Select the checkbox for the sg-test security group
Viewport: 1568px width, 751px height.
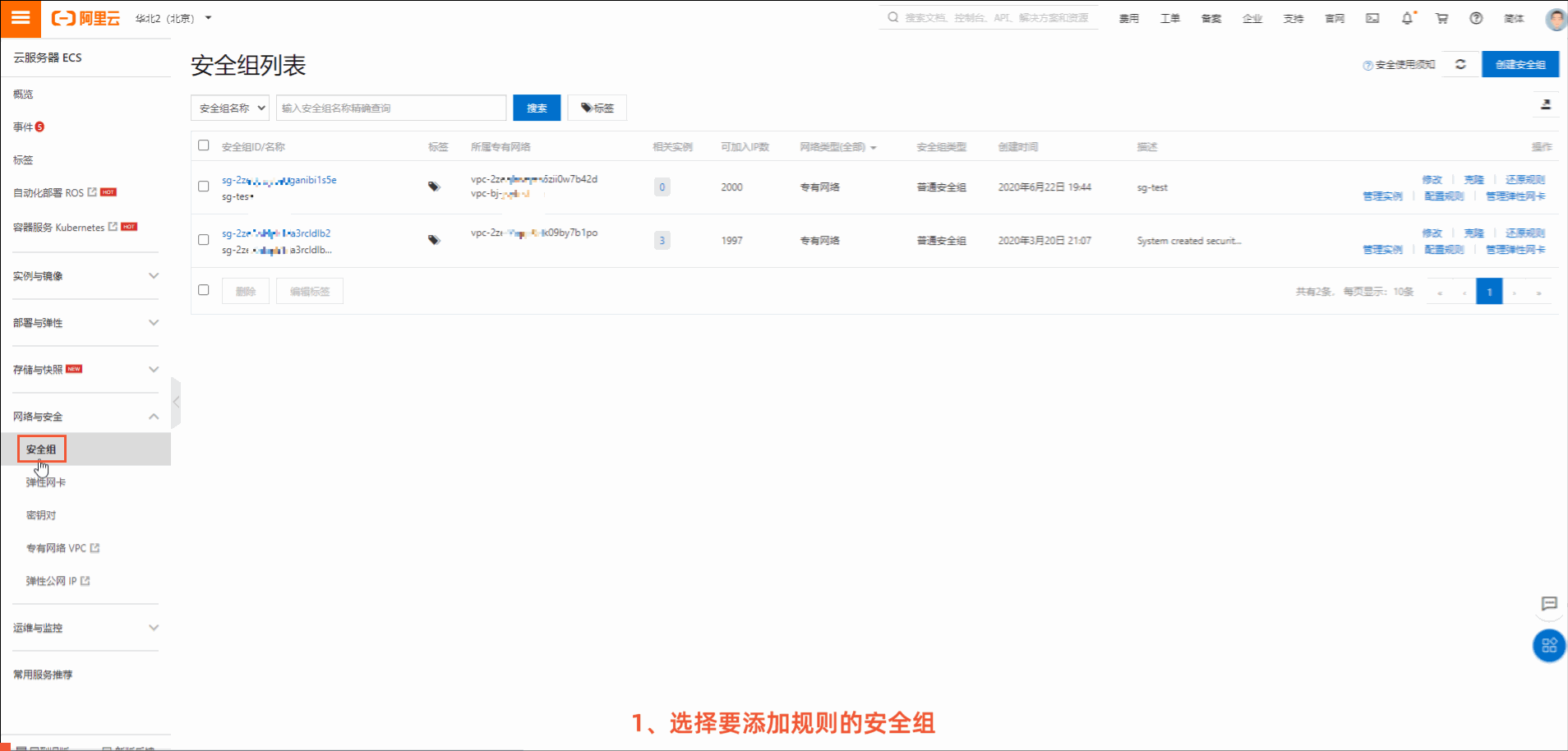(x=203, y=187)
